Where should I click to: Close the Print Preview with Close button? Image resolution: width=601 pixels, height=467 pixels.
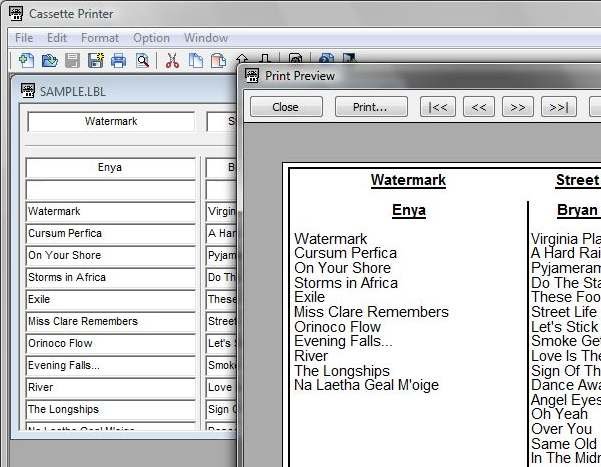[x=286, y=107]
